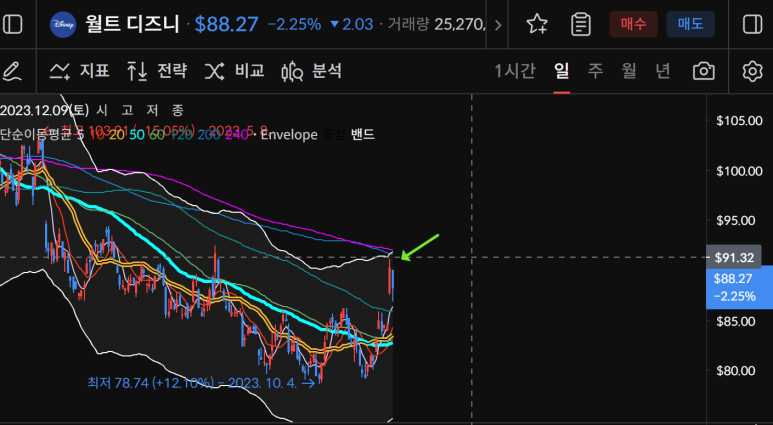Screen dimensions: 773x425
Task: Toggle the right sidebar panel icon
Action: (752, 24)
